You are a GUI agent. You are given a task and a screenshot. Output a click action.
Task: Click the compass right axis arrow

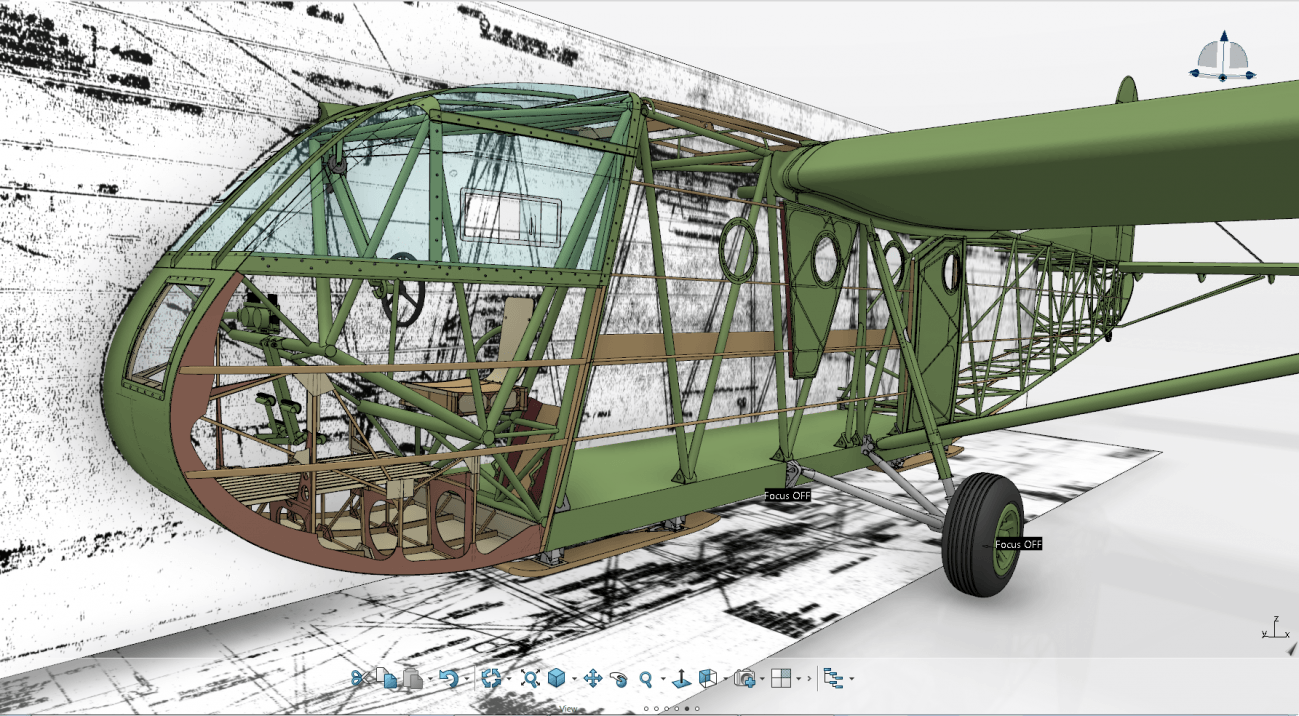[1250, 74]
